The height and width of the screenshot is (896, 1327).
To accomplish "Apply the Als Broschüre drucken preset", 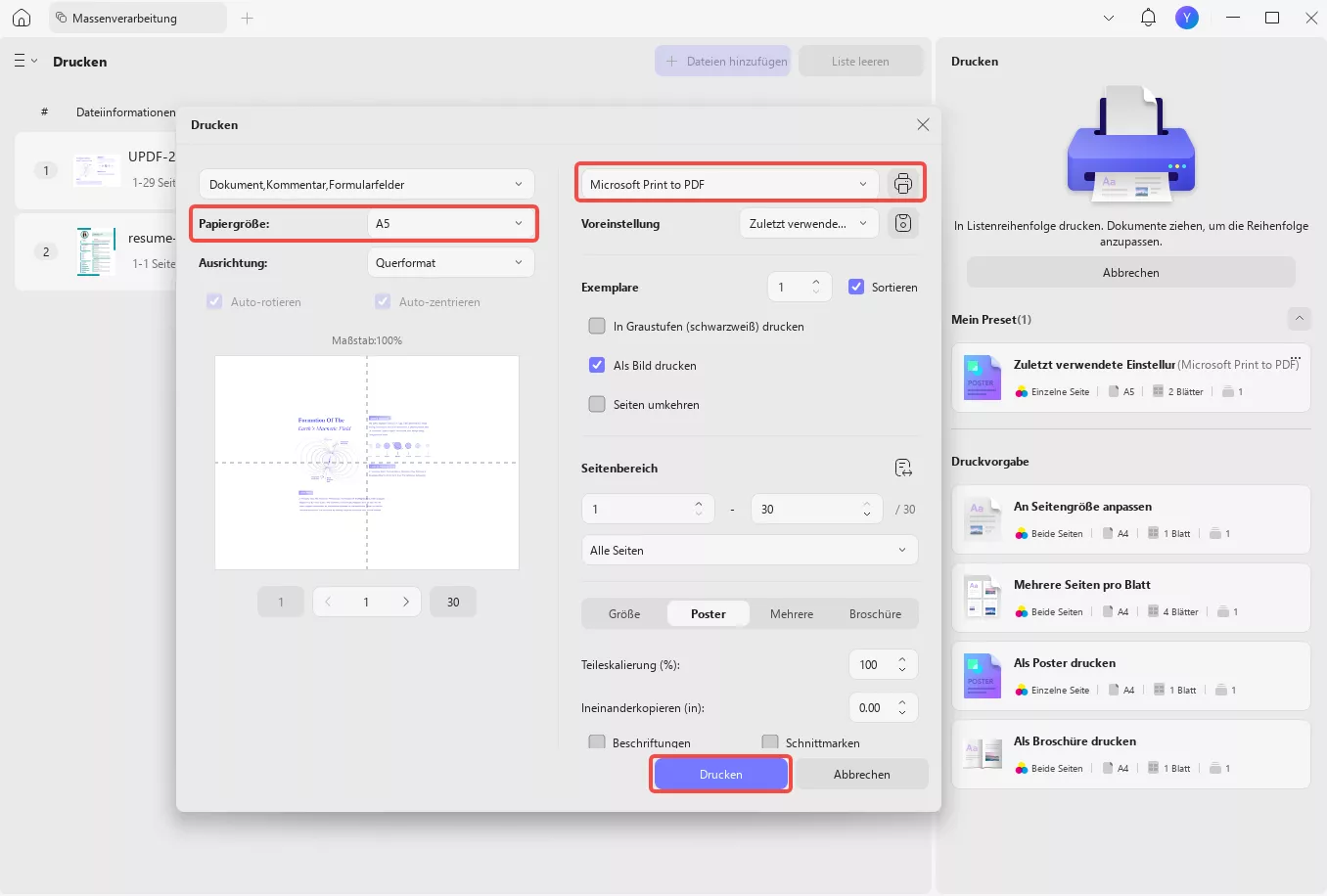I will coord(1131,754).
